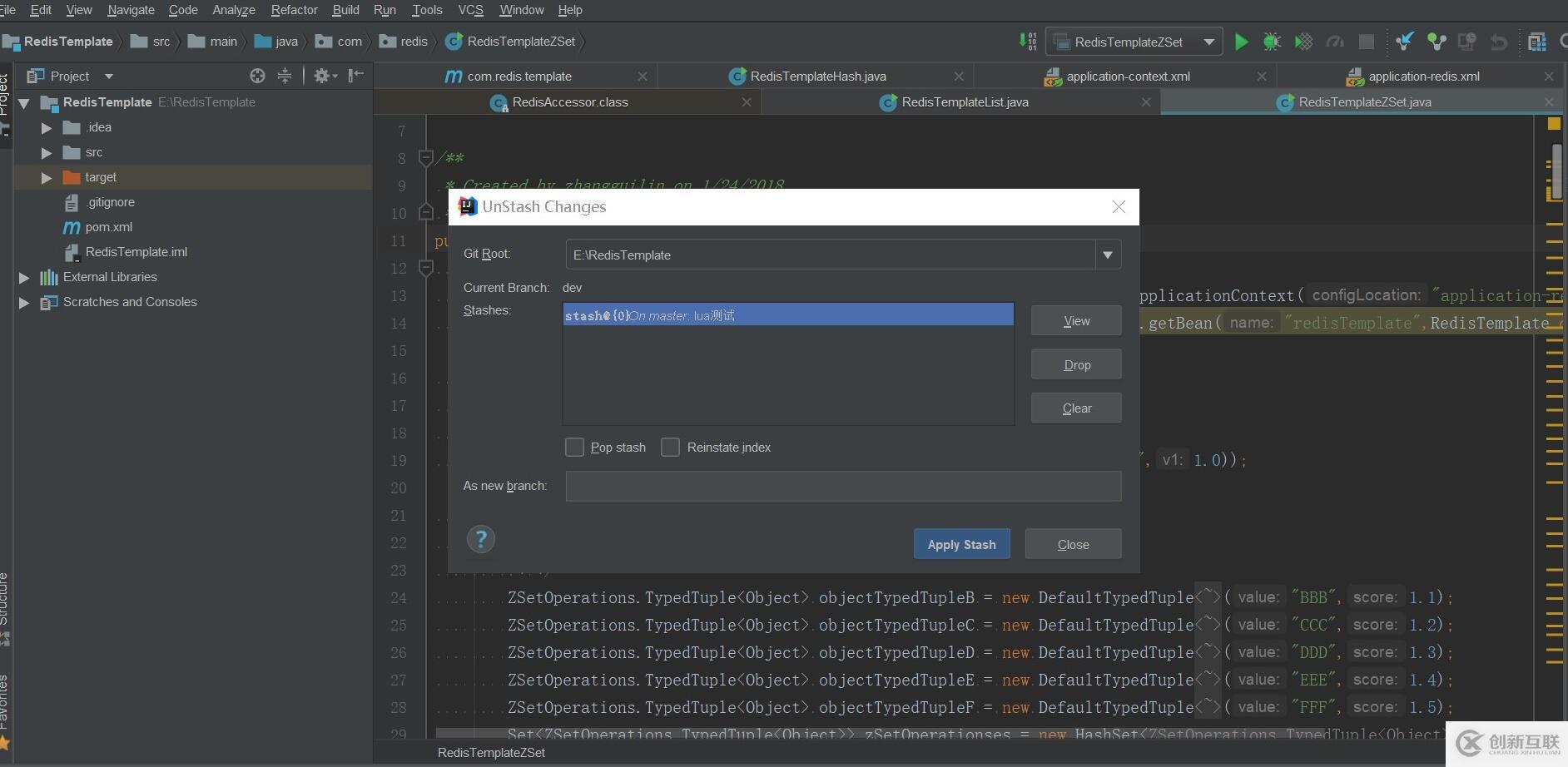
Task: Expand the target folder
Action: [x=47, y=178]
